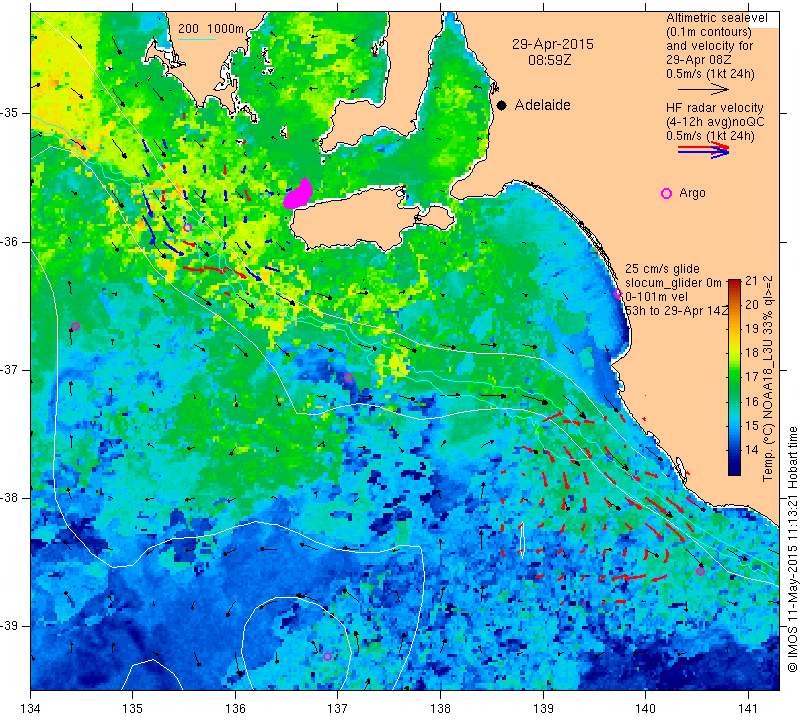Viewport: 800px width, 720px height.
Task: Click the Argo circle inside the southern closed contour
Action: 328,656
